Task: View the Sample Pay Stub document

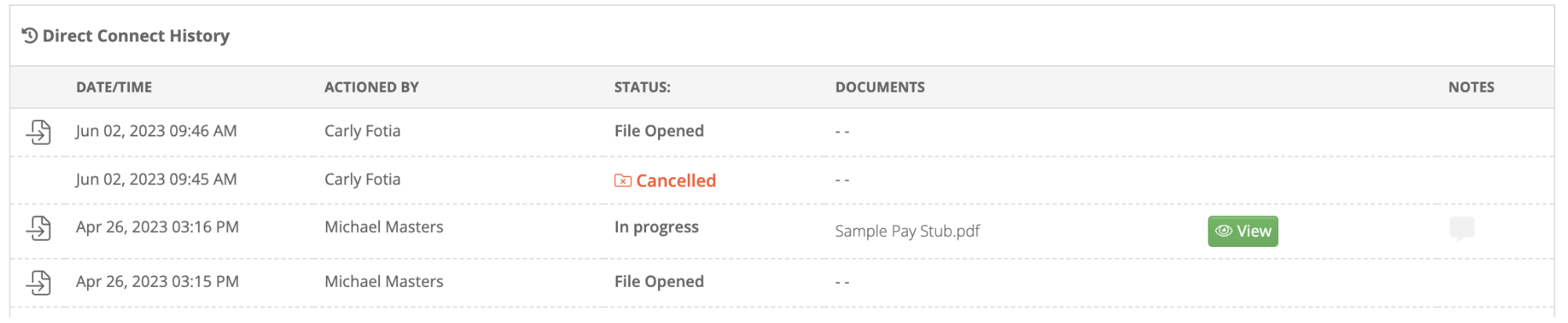Action: [x=1242, y=231]
